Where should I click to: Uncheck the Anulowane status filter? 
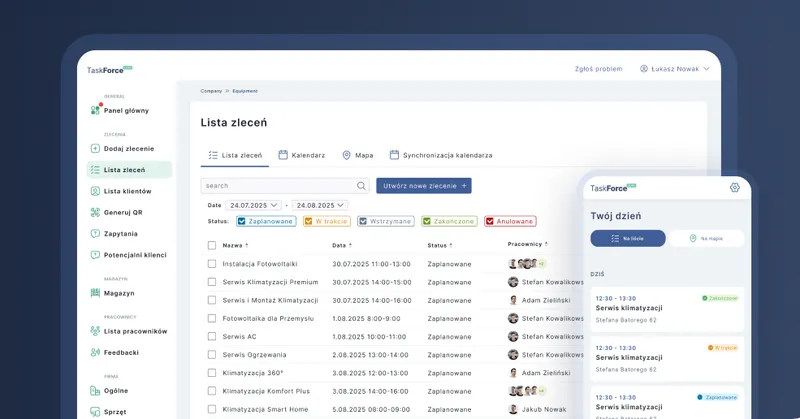pyautogui.click(x=490, y=221)
